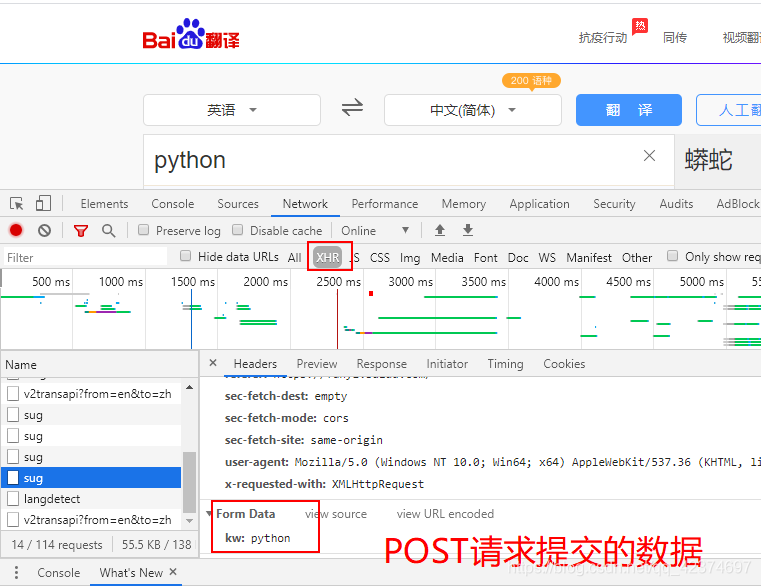Open the Security tab
Viewport: 761px width, 586px height.
pos(614,204)
